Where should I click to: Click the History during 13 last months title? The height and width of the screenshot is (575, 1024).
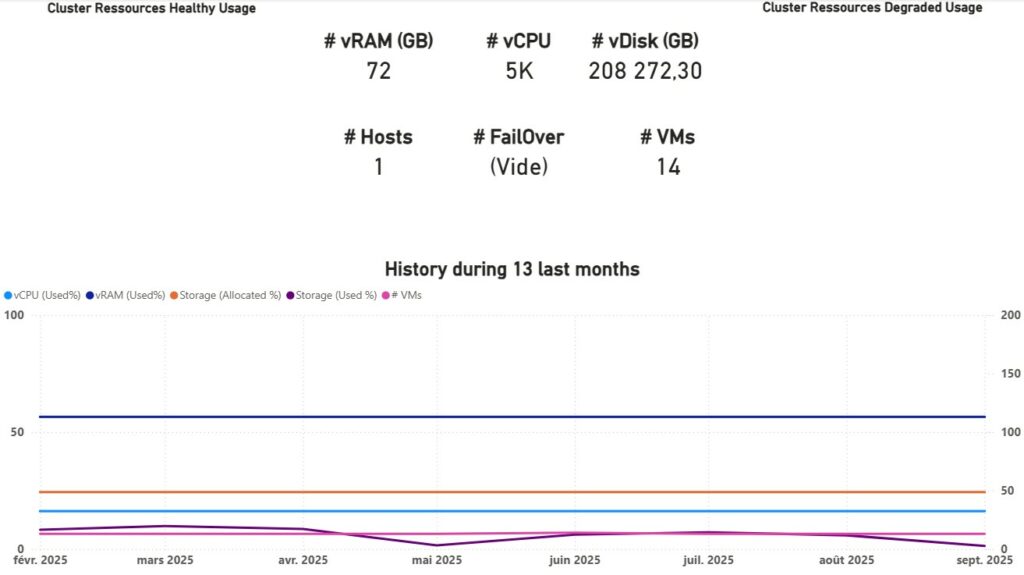pos(512,269)
